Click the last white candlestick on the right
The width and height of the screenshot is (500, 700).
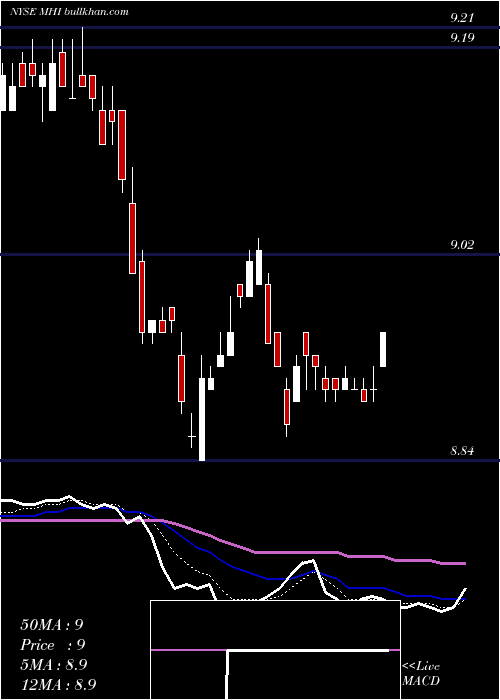pyautogui.click(x=383, y=350)
